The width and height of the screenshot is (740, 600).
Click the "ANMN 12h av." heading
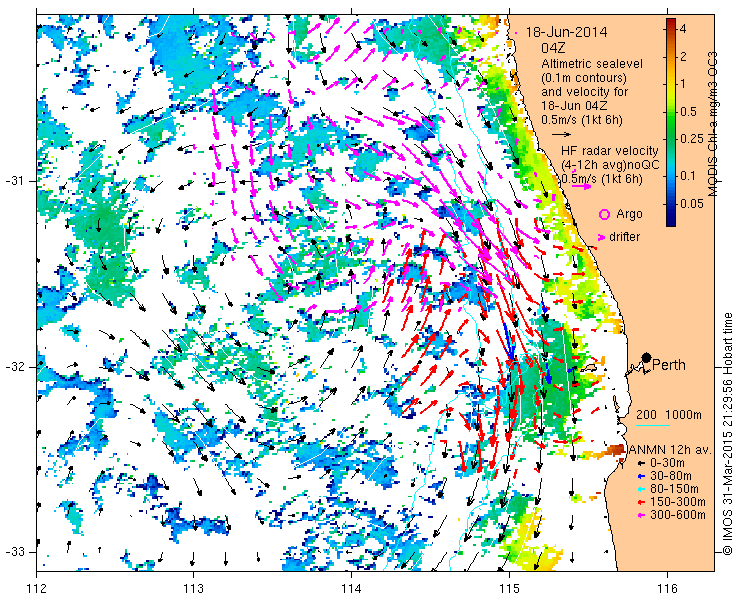point(672,450)
